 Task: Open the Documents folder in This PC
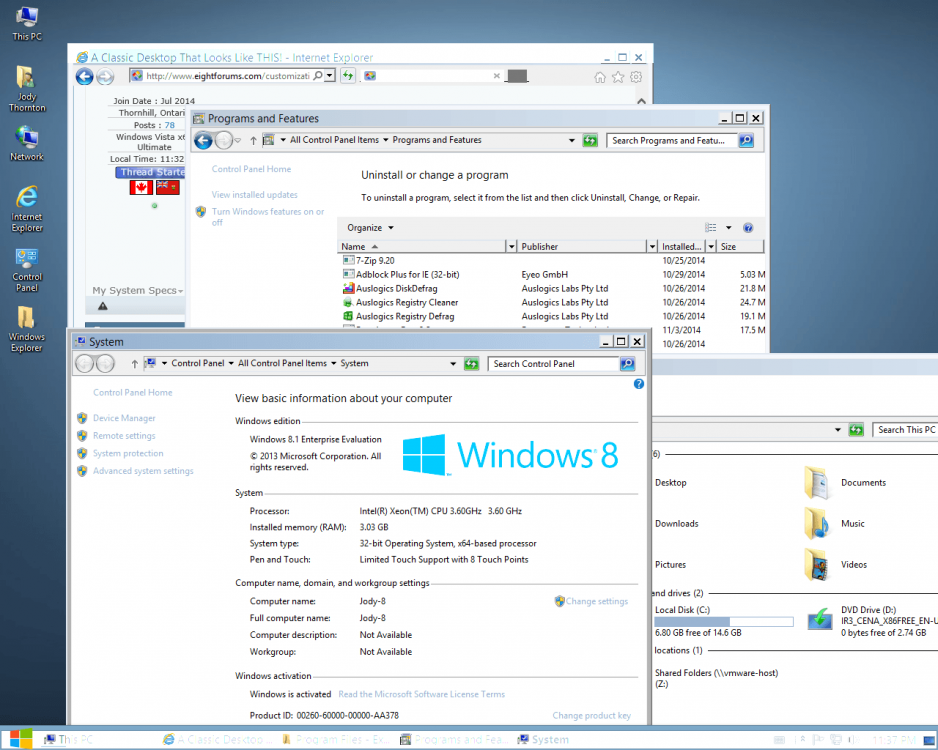817,483
